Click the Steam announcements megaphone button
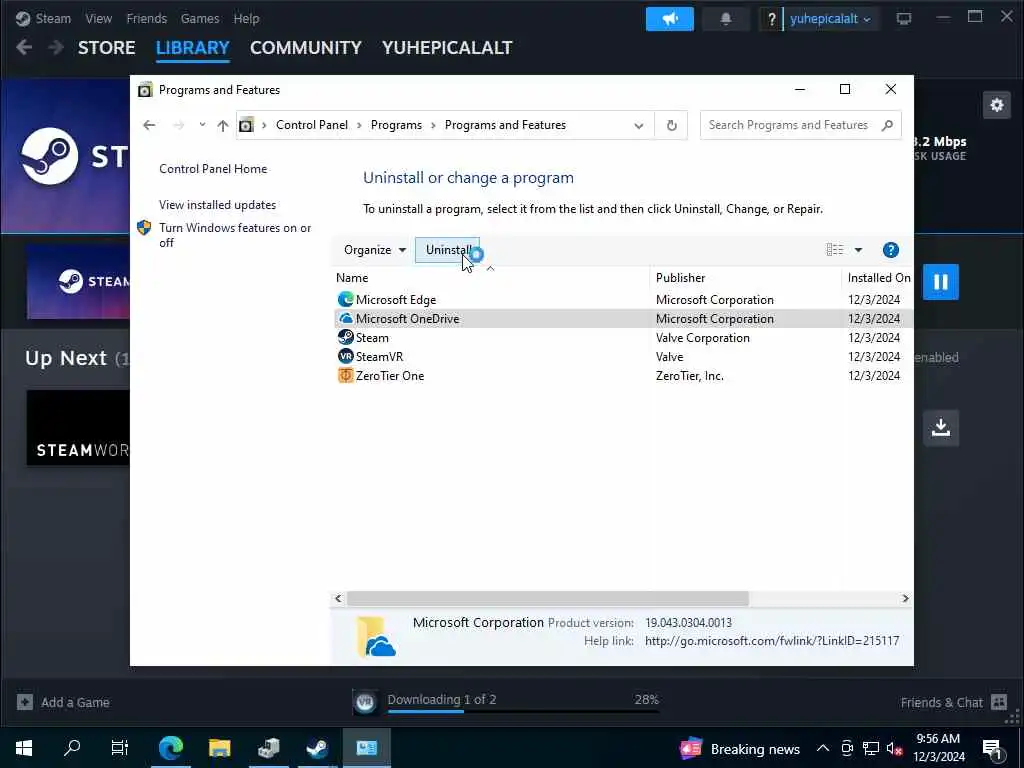The width and height of the screenshot is (1024, 768). pyautogui.click(x=669, y=19)
